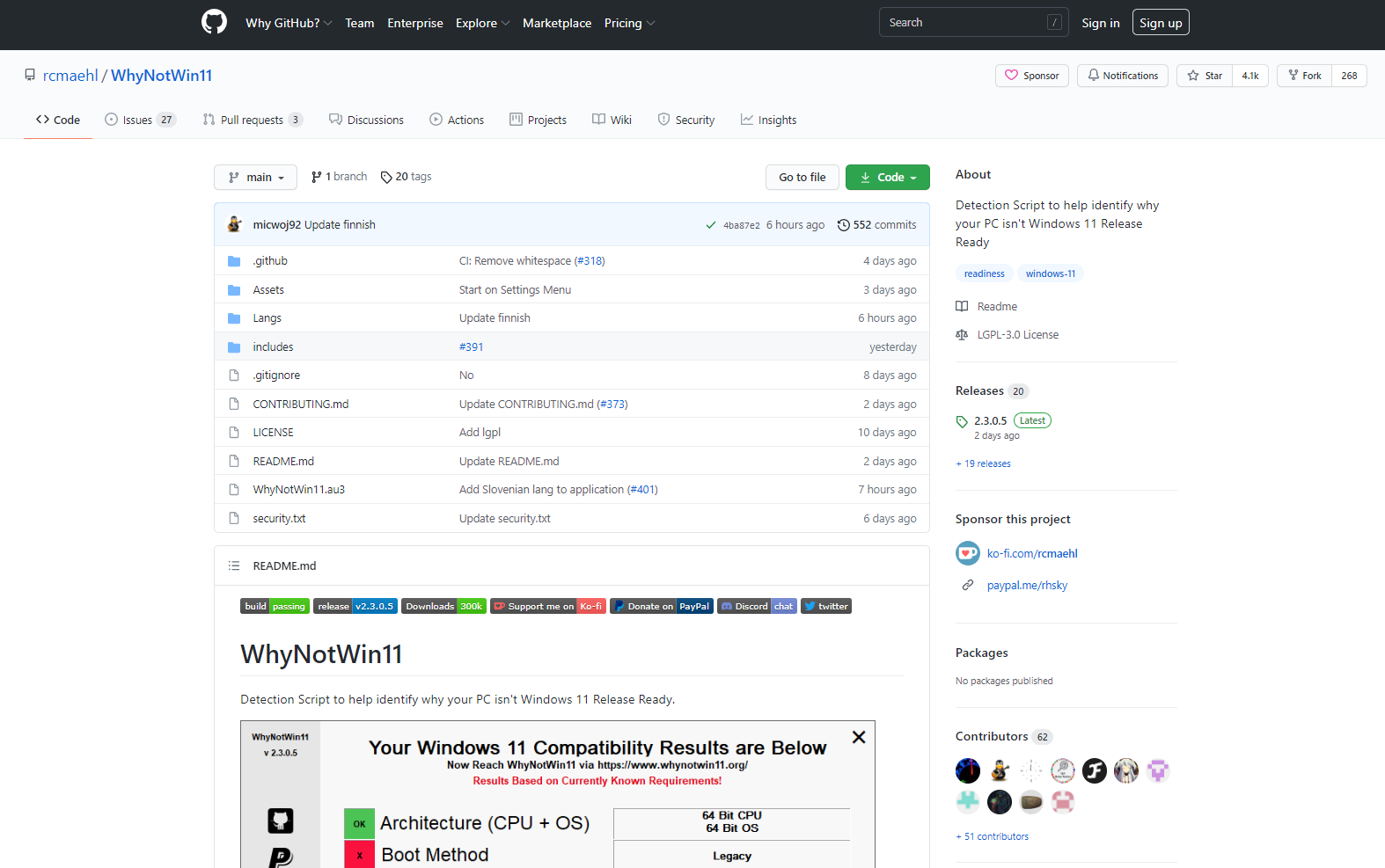
Task: Open the Projects tab
Action: point(538,120)
